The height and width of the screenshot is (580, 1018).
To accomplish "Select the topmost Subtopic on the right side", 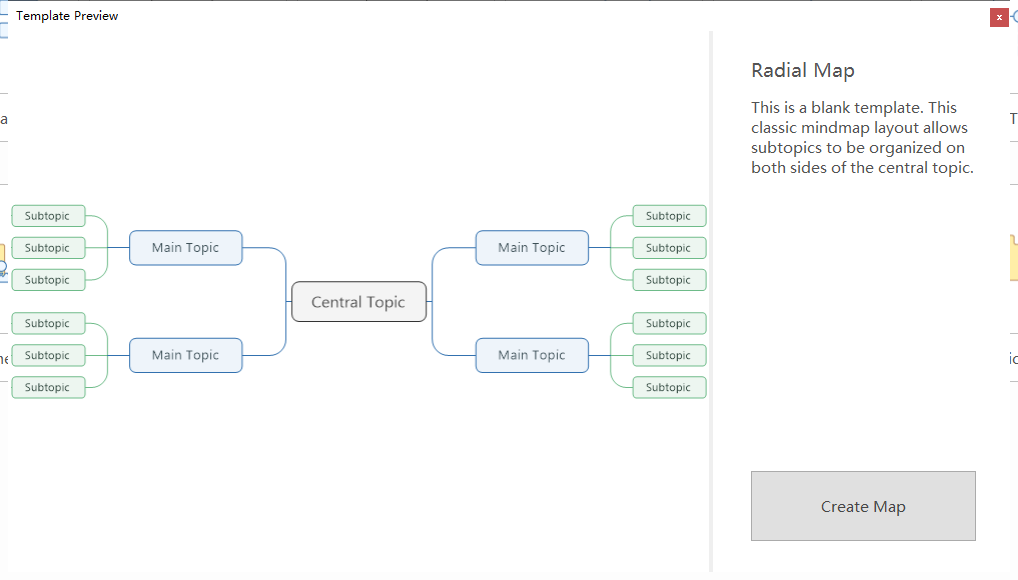I will coord(669,216).
